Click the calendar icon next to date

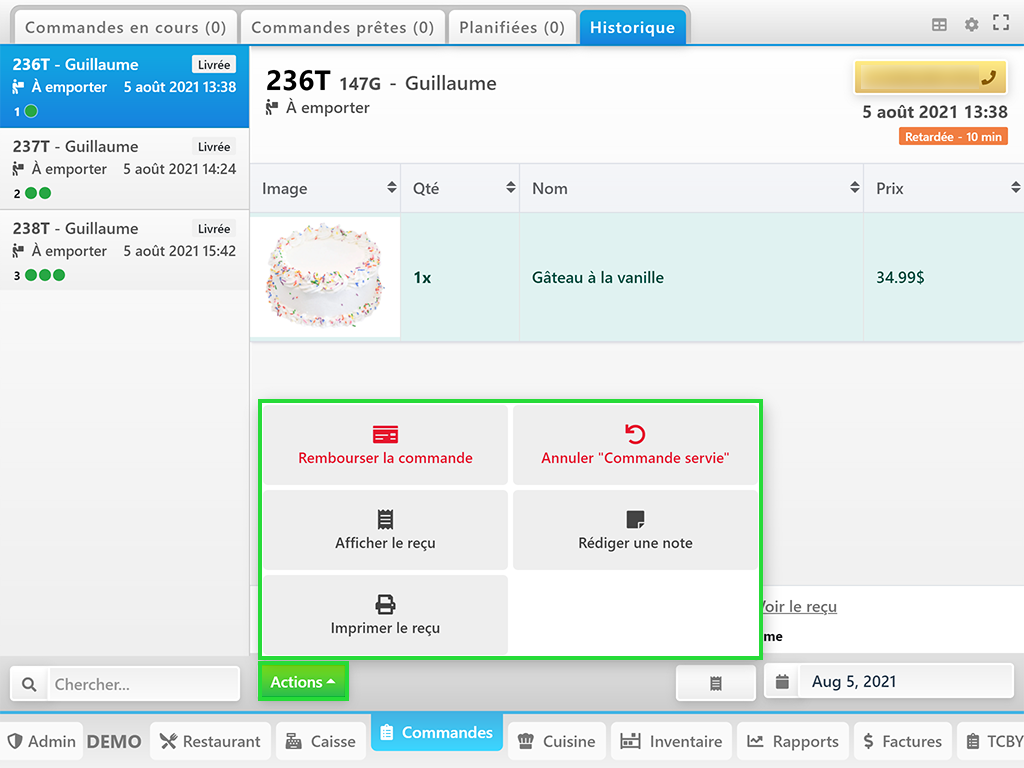click(783, 682)
